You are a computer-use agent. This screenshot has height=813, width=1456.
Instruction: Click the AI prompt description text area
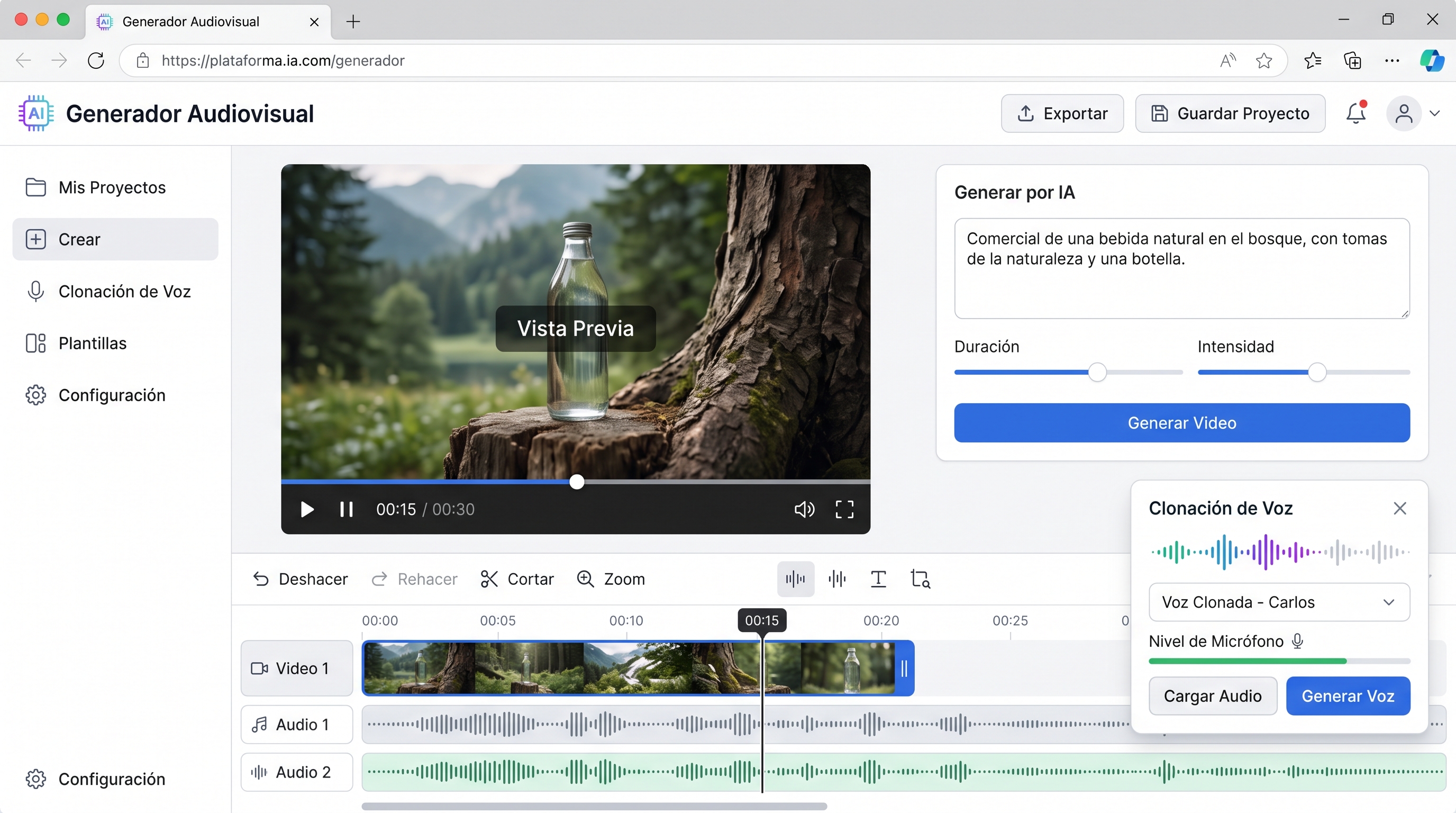1182,268
